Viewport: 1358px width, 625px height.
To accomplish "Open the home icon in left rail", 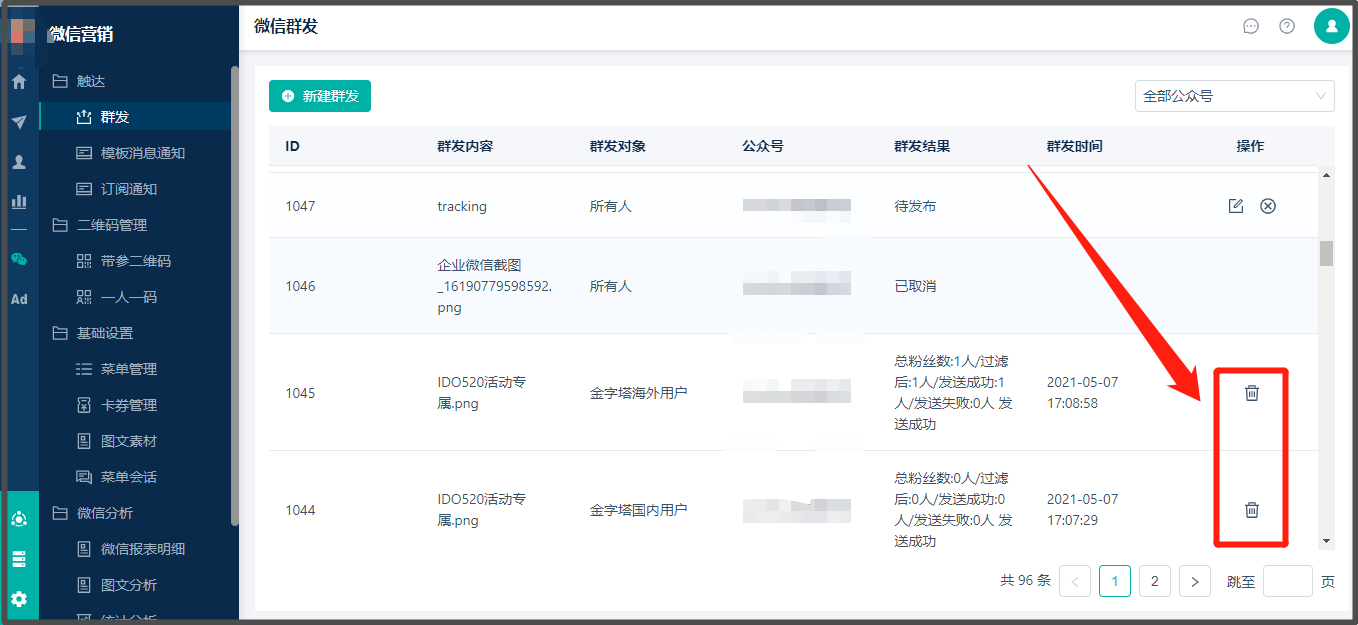I will 19,82.
